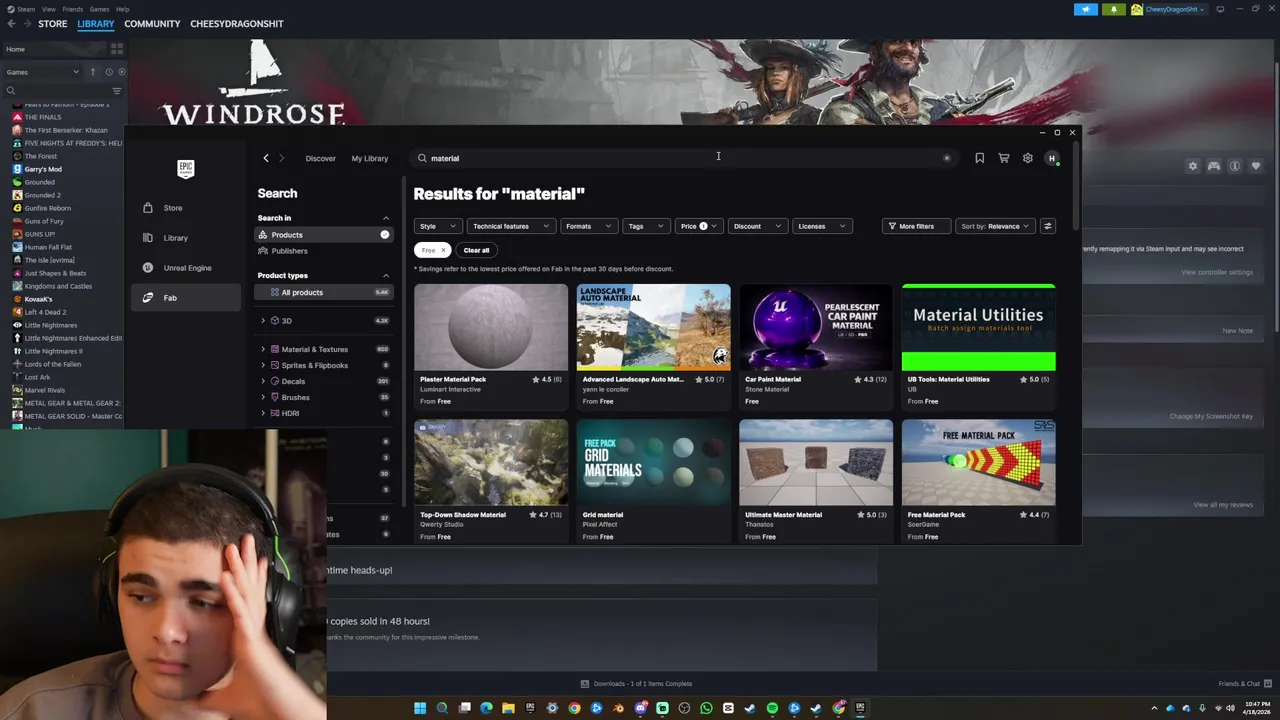Open Steam Games menu
This screenshot has height=720, width=1280.
pyautogui.click(x=99, y=9)
